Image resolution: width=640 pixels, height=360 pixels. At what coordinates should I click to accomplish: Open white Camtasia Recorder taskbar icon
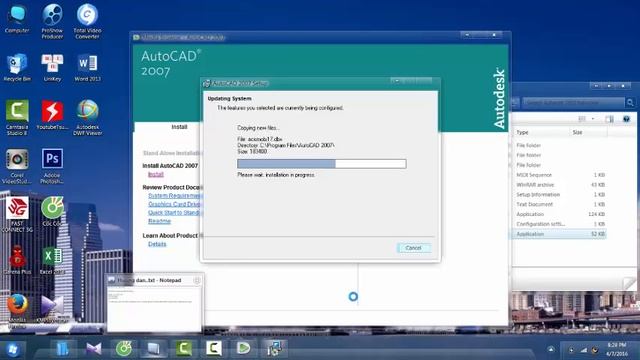tap(214, 349)
